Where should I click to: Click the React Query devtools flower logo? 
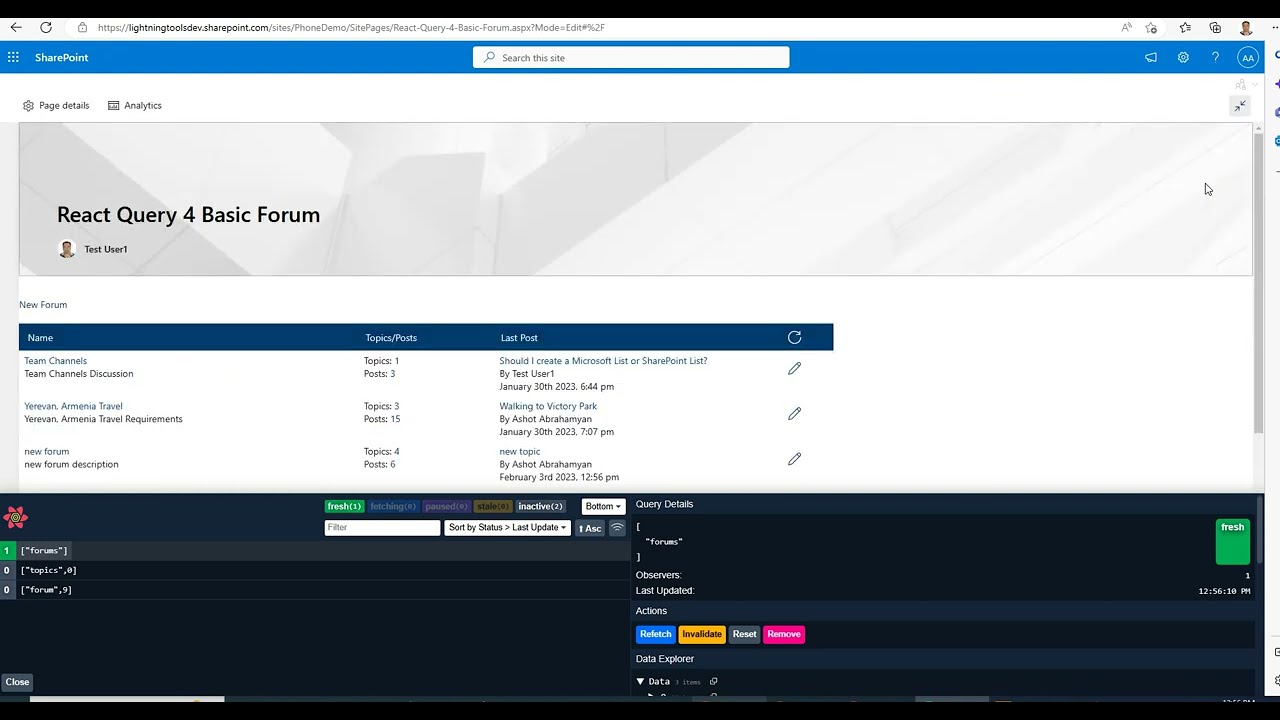pos(15,517)
